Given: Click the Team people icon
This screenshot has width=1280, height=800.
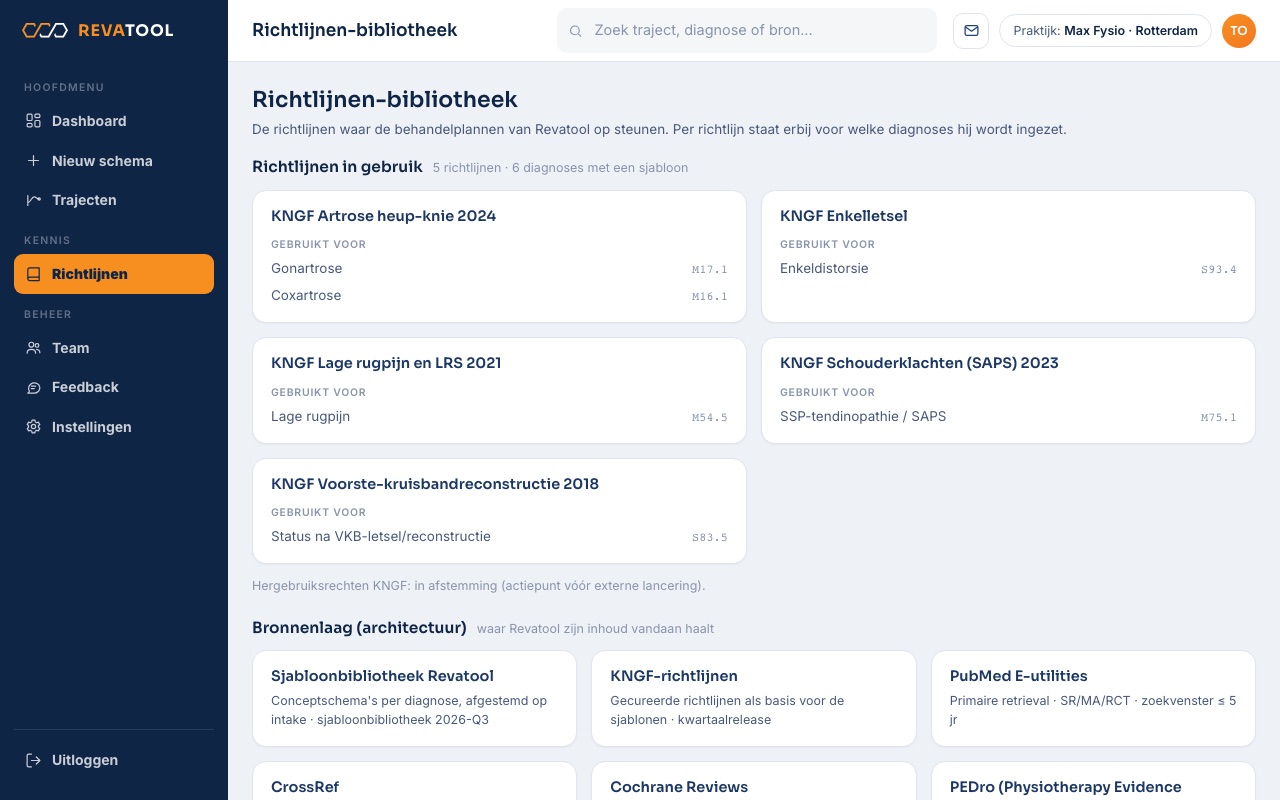Looking at the screenshot, I should [33, 348].
